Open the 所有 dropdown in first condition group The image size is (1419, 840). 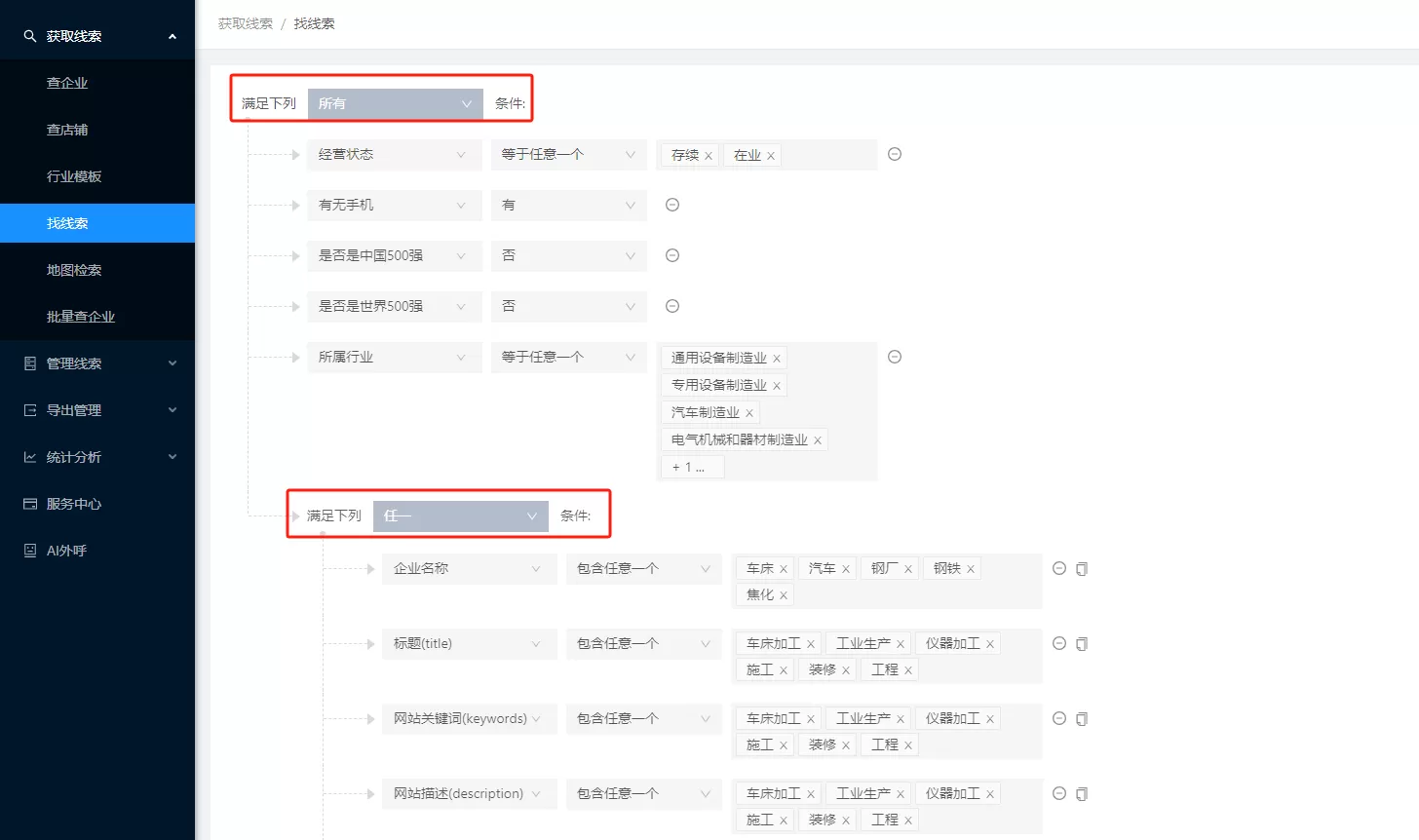(395, 102)
